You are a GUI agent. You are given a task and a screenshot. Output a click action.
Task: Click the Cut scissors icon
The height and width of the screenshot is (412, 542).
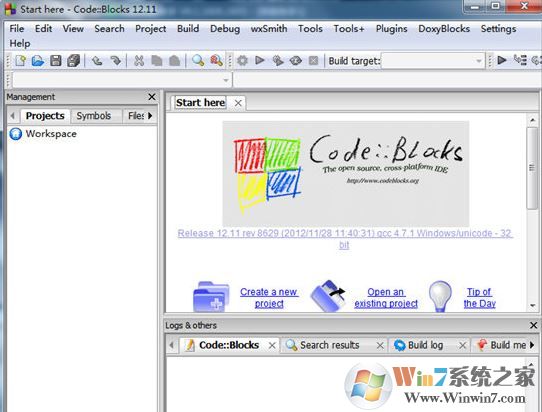(139, 61)
